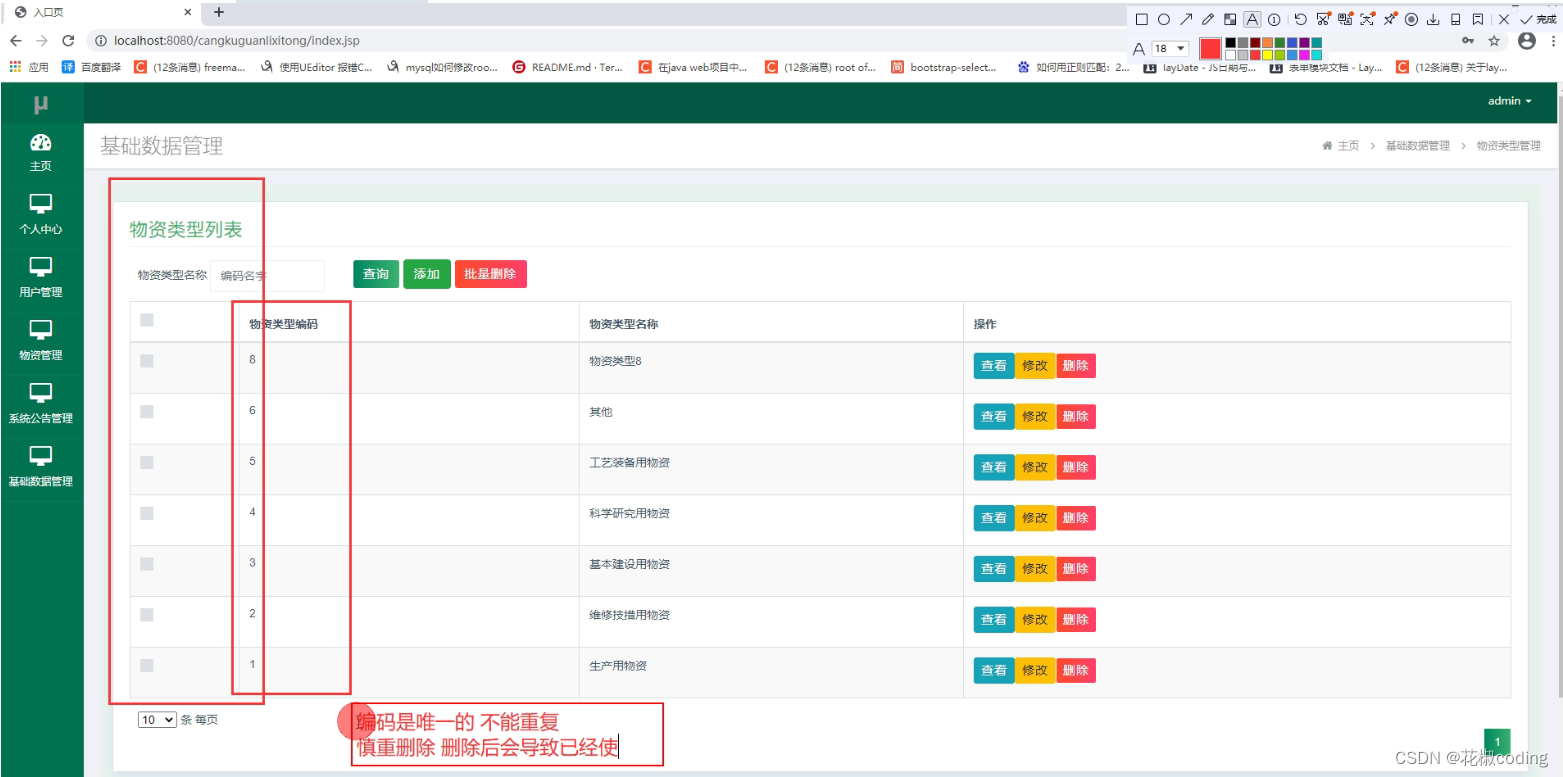Bookmark this page with star icon

pyautogui.click(x=1494, y=41)
